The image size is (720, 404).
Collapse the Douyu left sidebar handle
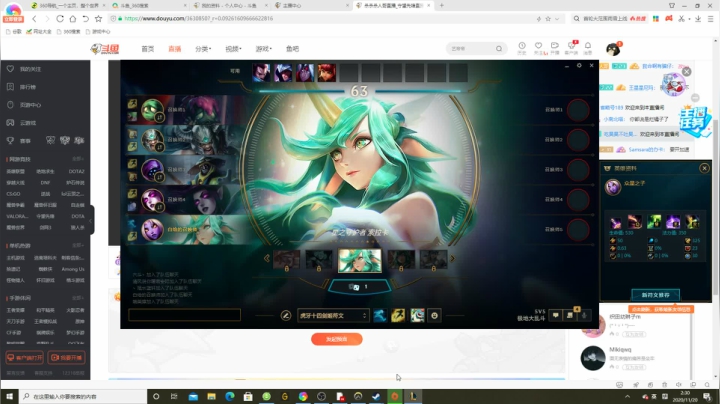coord(91,220)
